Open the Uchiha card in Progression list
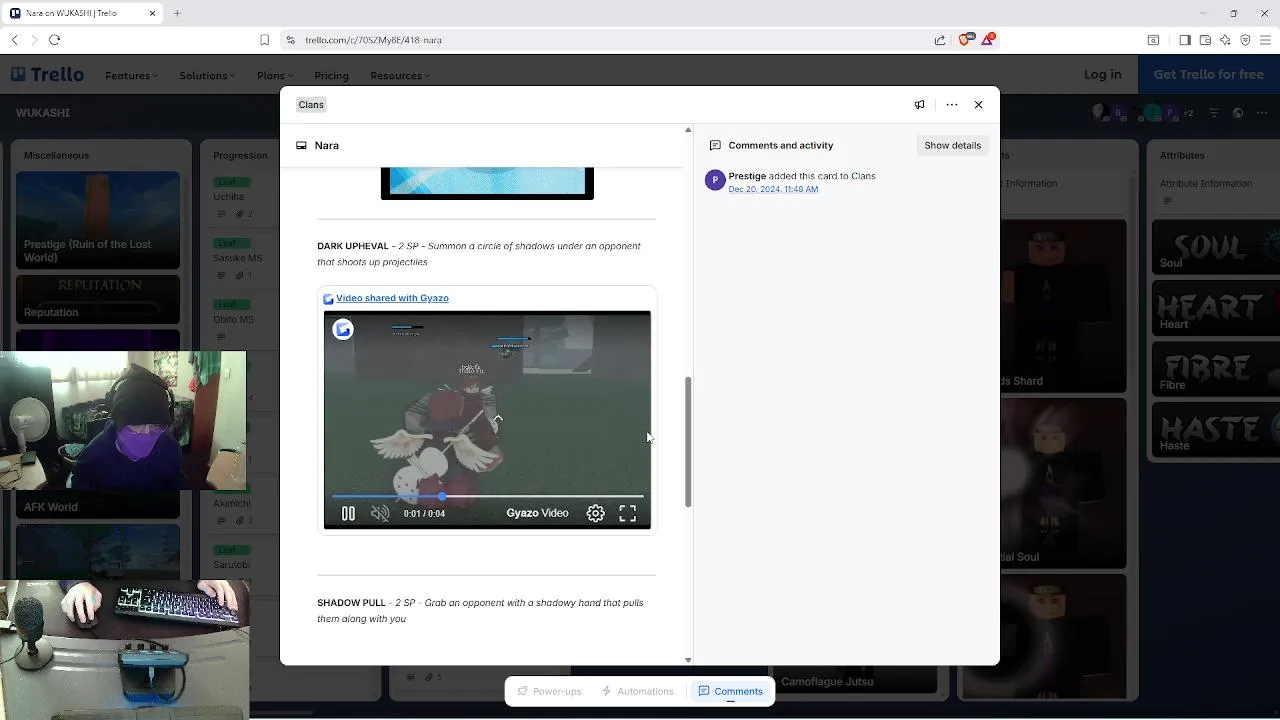 (x=239, y=198)
